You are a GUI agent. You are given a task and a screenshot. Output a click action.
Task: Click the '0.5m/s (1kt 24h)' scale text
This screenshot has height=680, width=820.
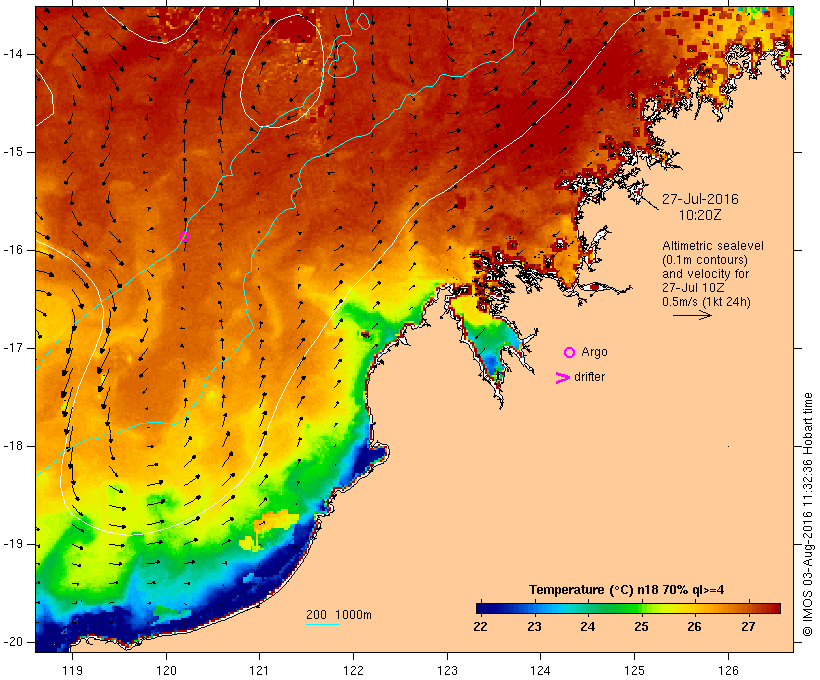tap(706, 302)
